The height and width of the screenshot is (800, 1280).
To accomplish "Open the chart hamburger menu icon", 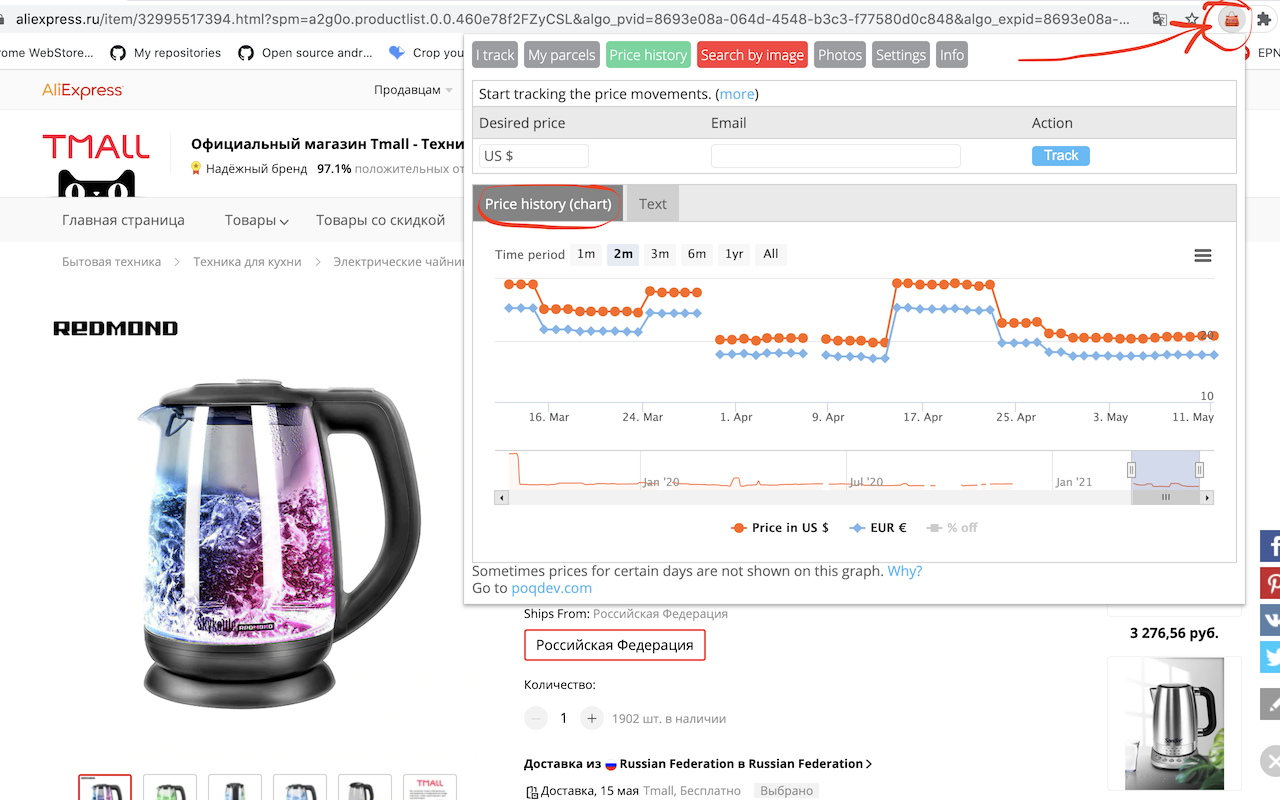I will 1203,256.
